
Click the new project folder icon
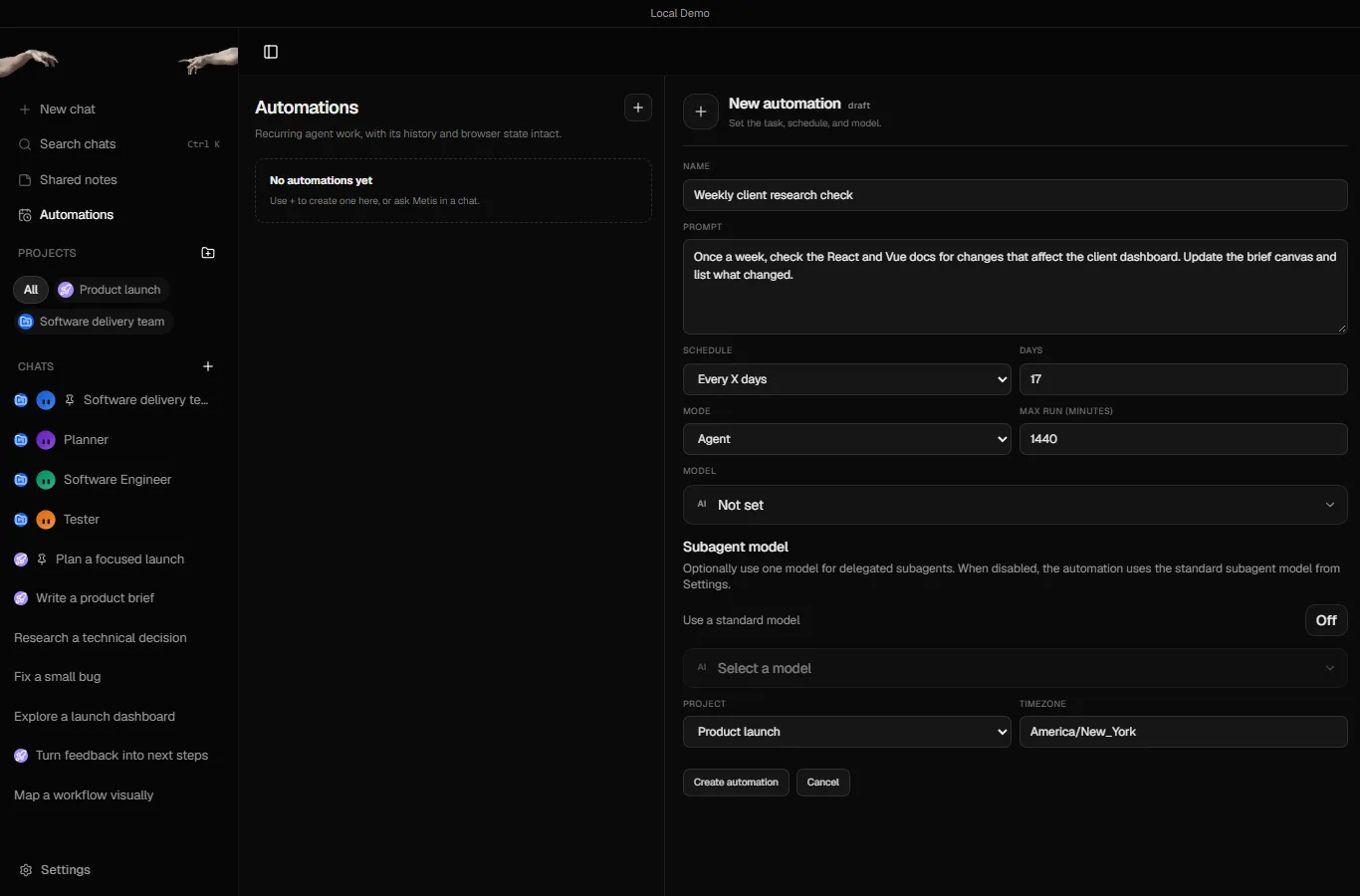208,253
